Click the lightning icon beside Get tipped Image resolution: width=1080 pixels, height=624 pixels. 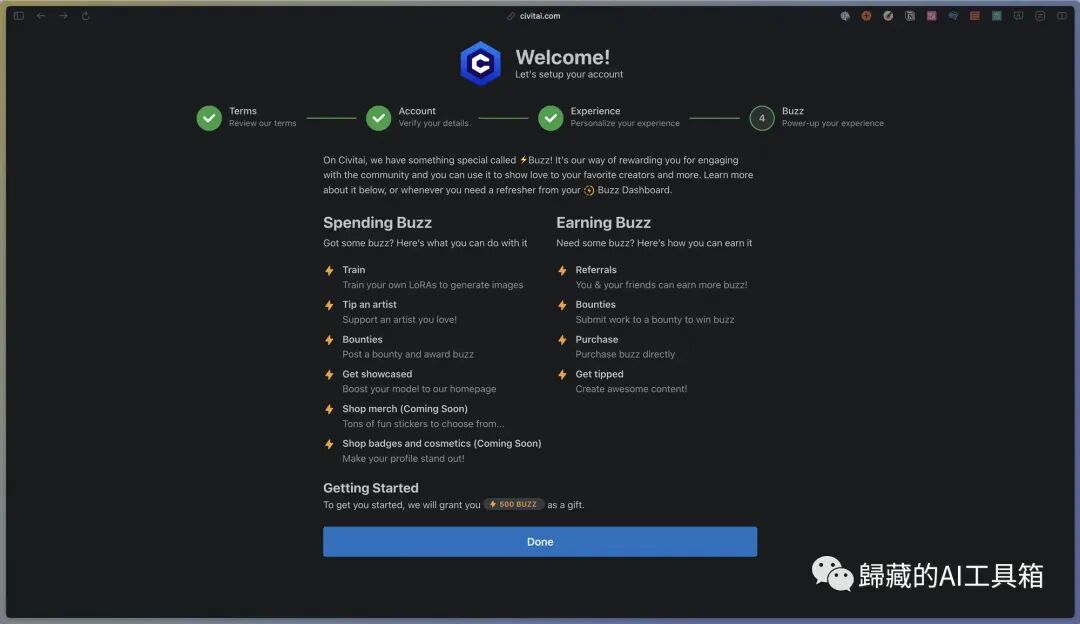coord(562,375)
